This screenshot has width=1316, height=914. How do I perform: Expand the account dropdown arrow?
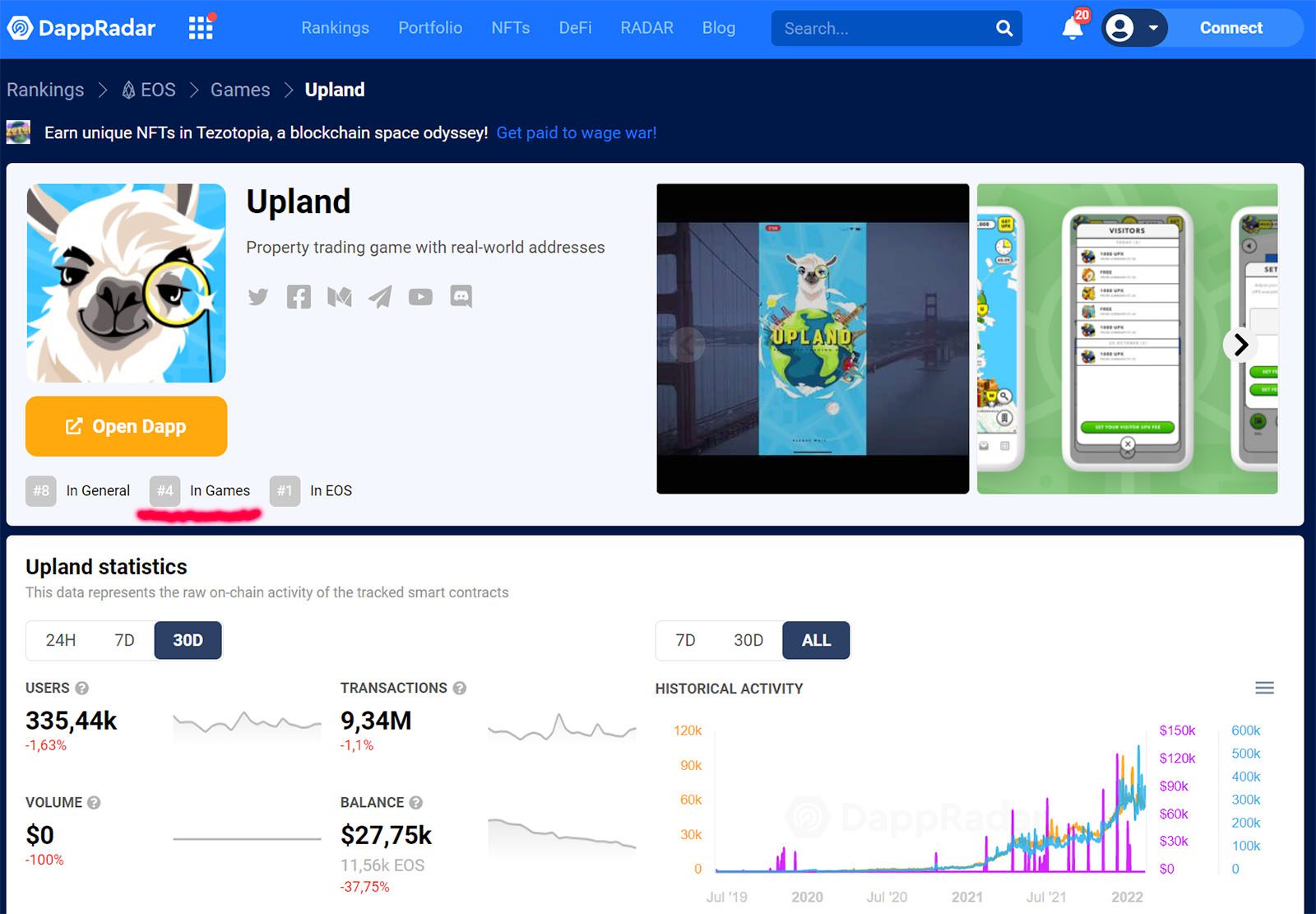pyautogui.click(x=1153, y=28)
